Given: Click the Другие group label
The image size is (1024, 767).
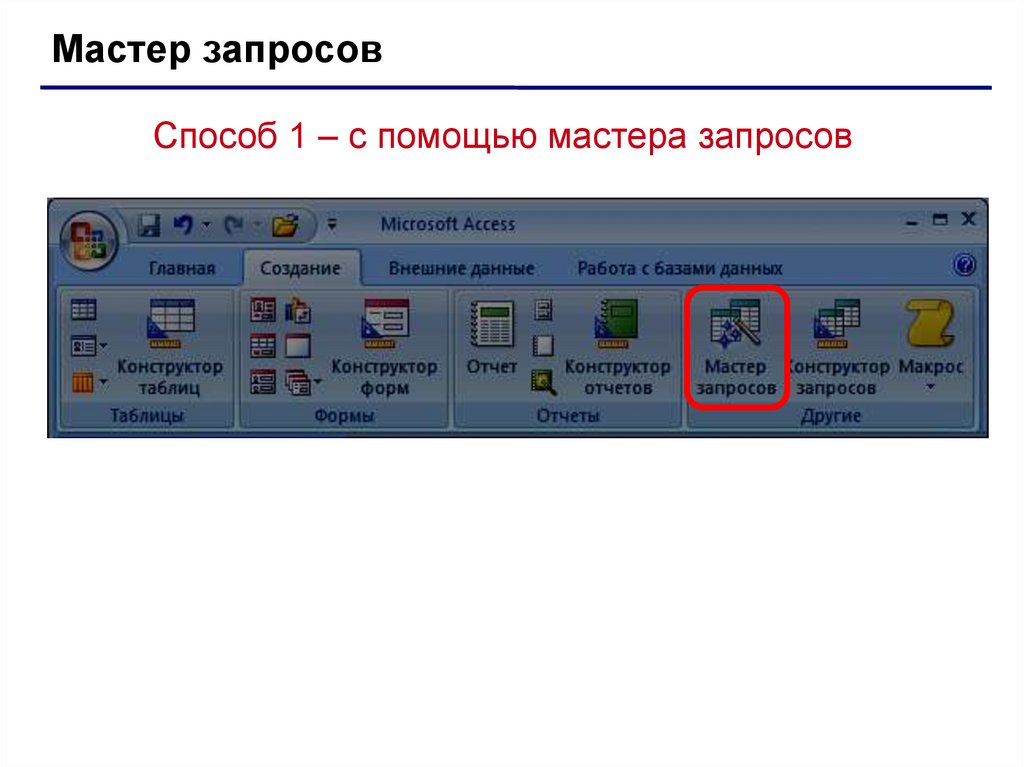Looking at the screenshot, I should click(x=831, y=416).
